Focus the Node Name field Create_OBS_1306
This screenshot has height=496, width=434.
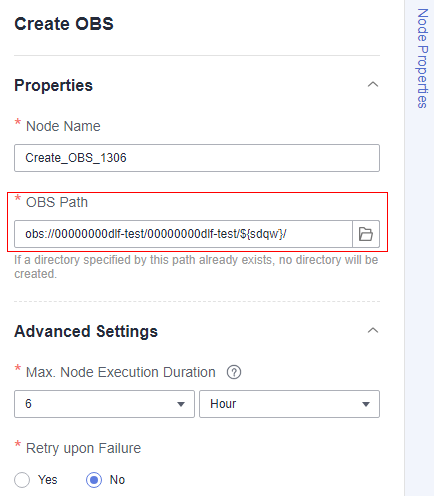(x=197, y=158)
